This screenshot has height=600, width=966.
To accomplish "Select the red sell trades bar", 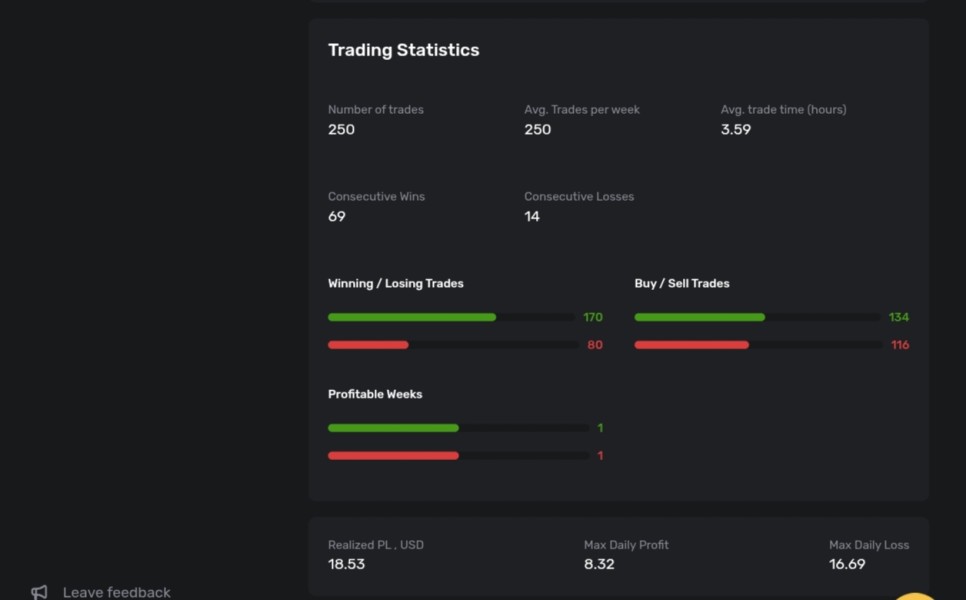I will (691, 345).
